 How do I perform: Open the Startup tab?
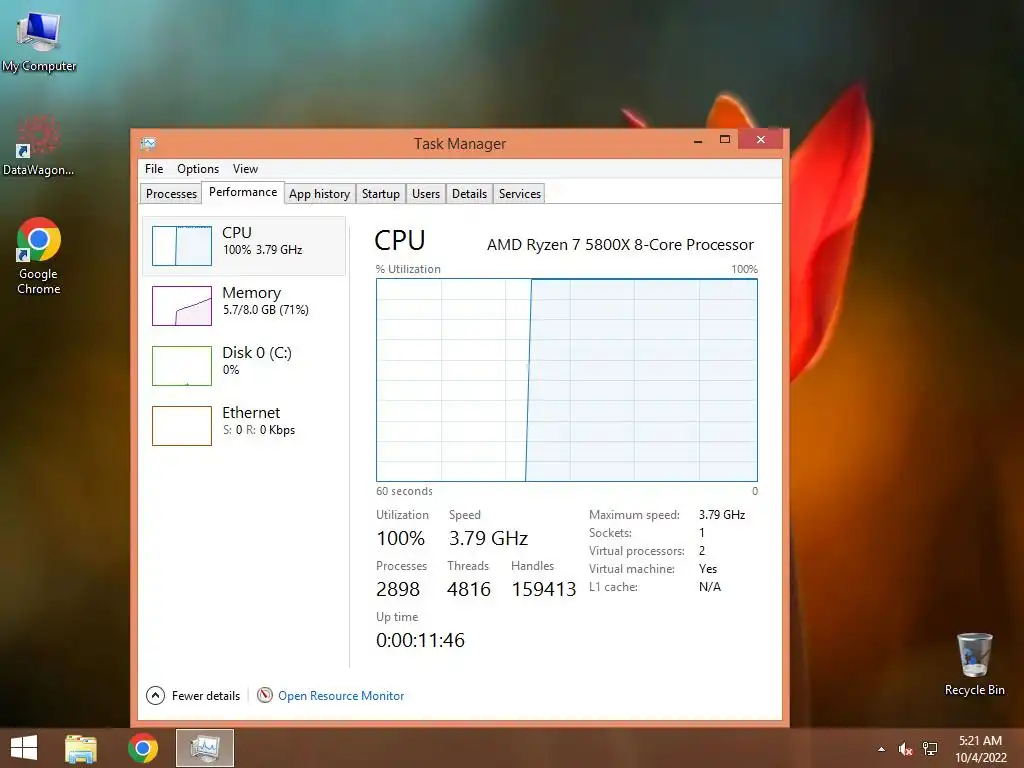point(381,193)
